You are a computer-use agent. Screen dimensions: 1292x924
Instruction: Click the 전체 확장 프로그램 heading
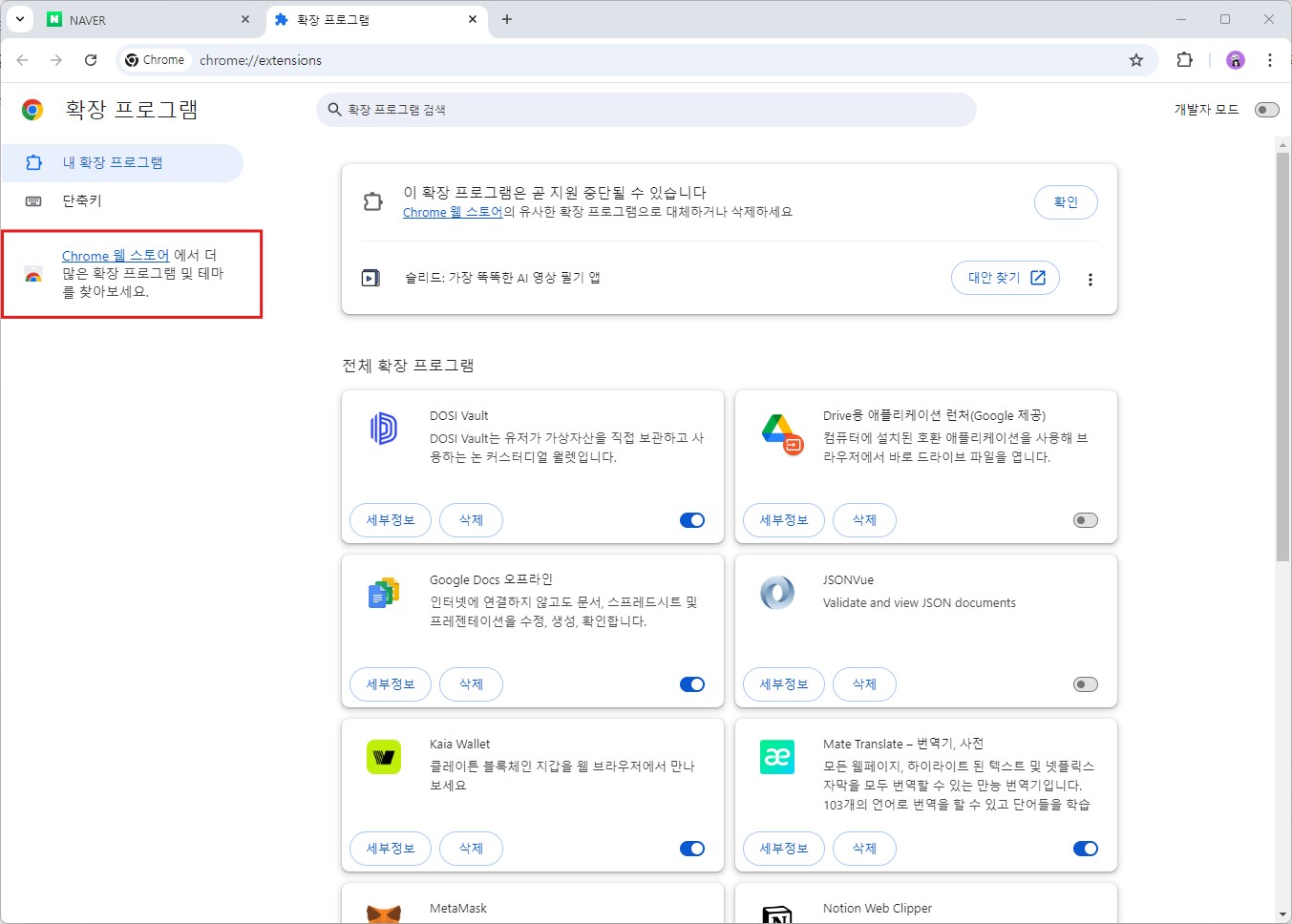pos(408,366)
